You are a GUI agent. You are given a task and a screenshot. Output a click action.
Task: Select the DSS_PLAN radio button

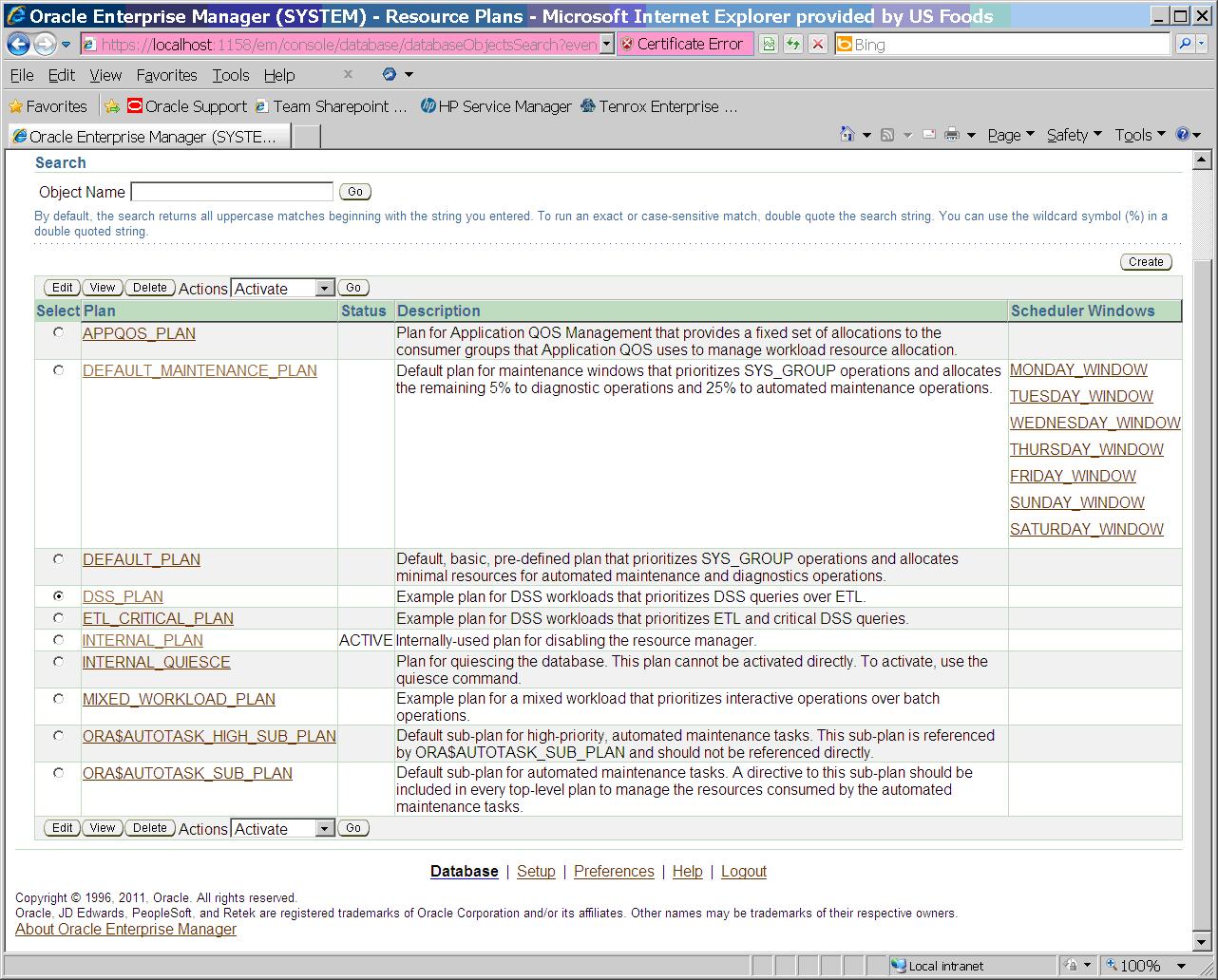59,596
